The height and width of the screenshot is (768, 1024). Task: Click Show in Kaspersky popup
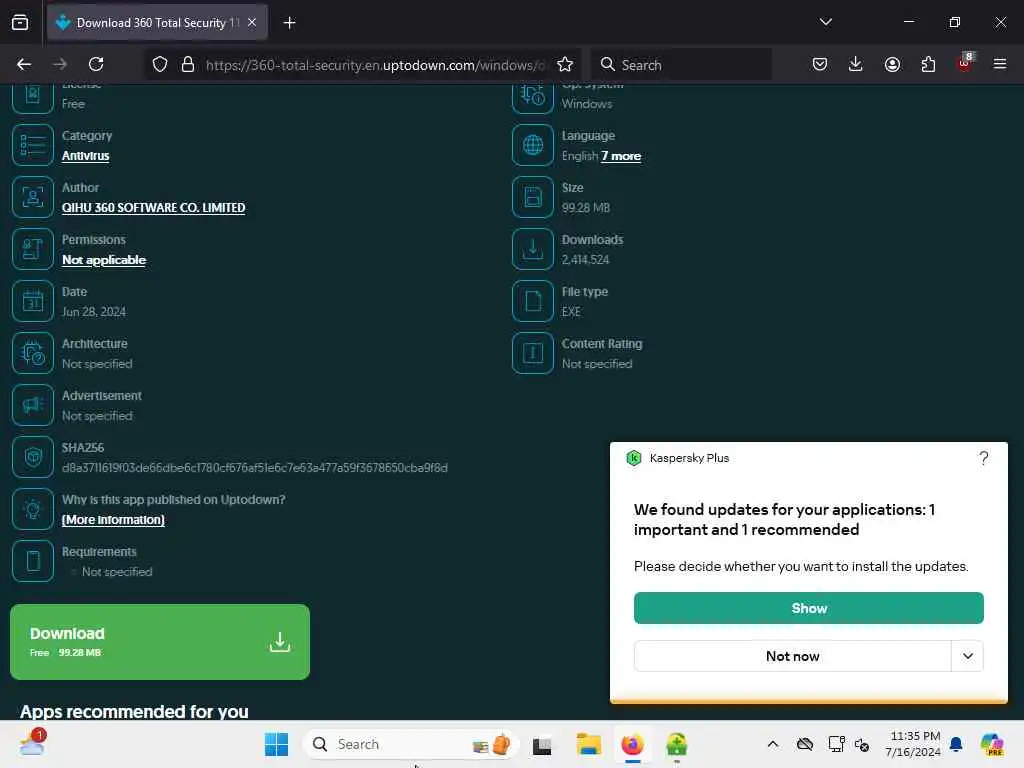click(808, 608)
